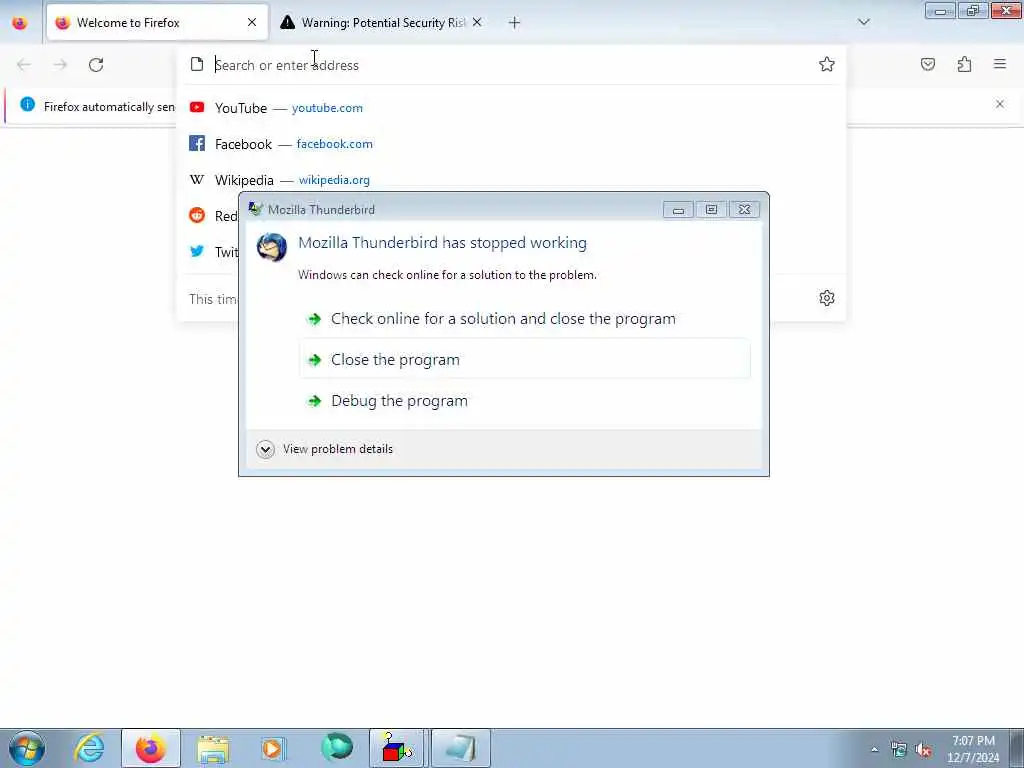This screenshot has height=768, width=1024.
Task: Click the info icon in the notification bar
Action: (x=27, y=104)
